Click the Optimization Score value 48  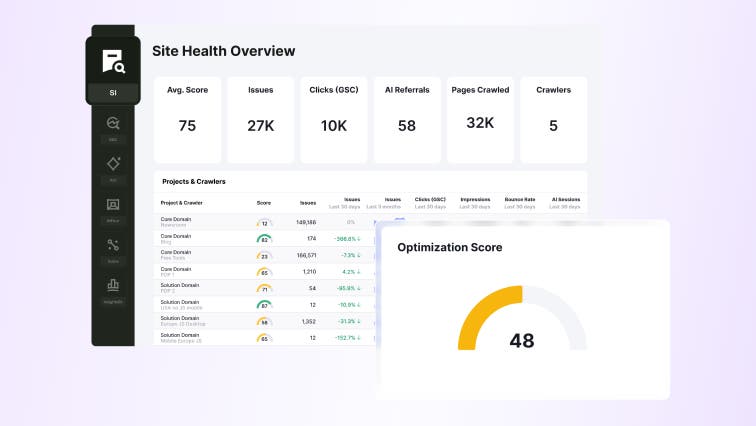coord(522,341)
